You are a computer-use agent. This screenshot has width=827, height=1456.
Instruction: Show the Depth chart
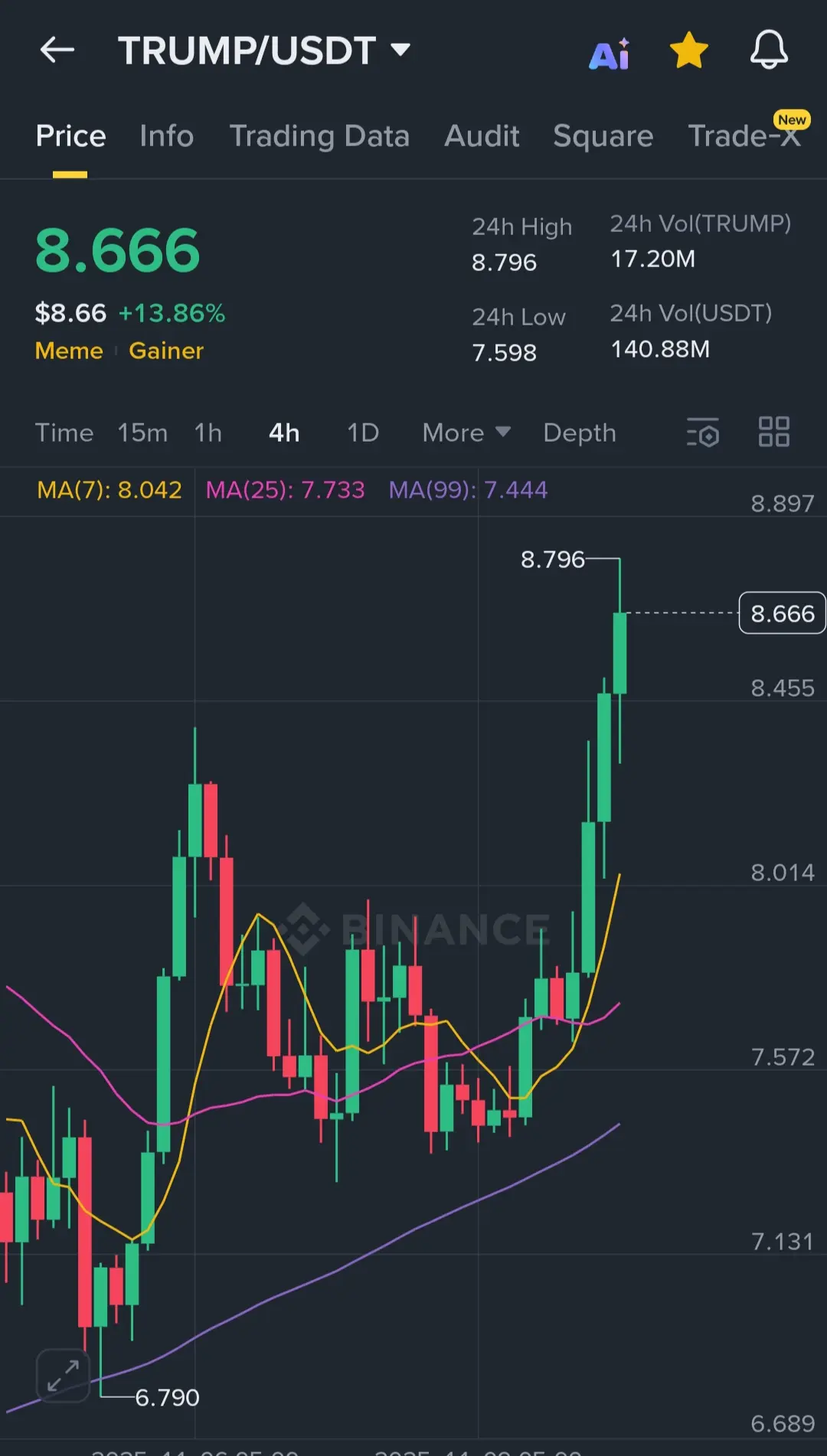[x=580, y=433]
